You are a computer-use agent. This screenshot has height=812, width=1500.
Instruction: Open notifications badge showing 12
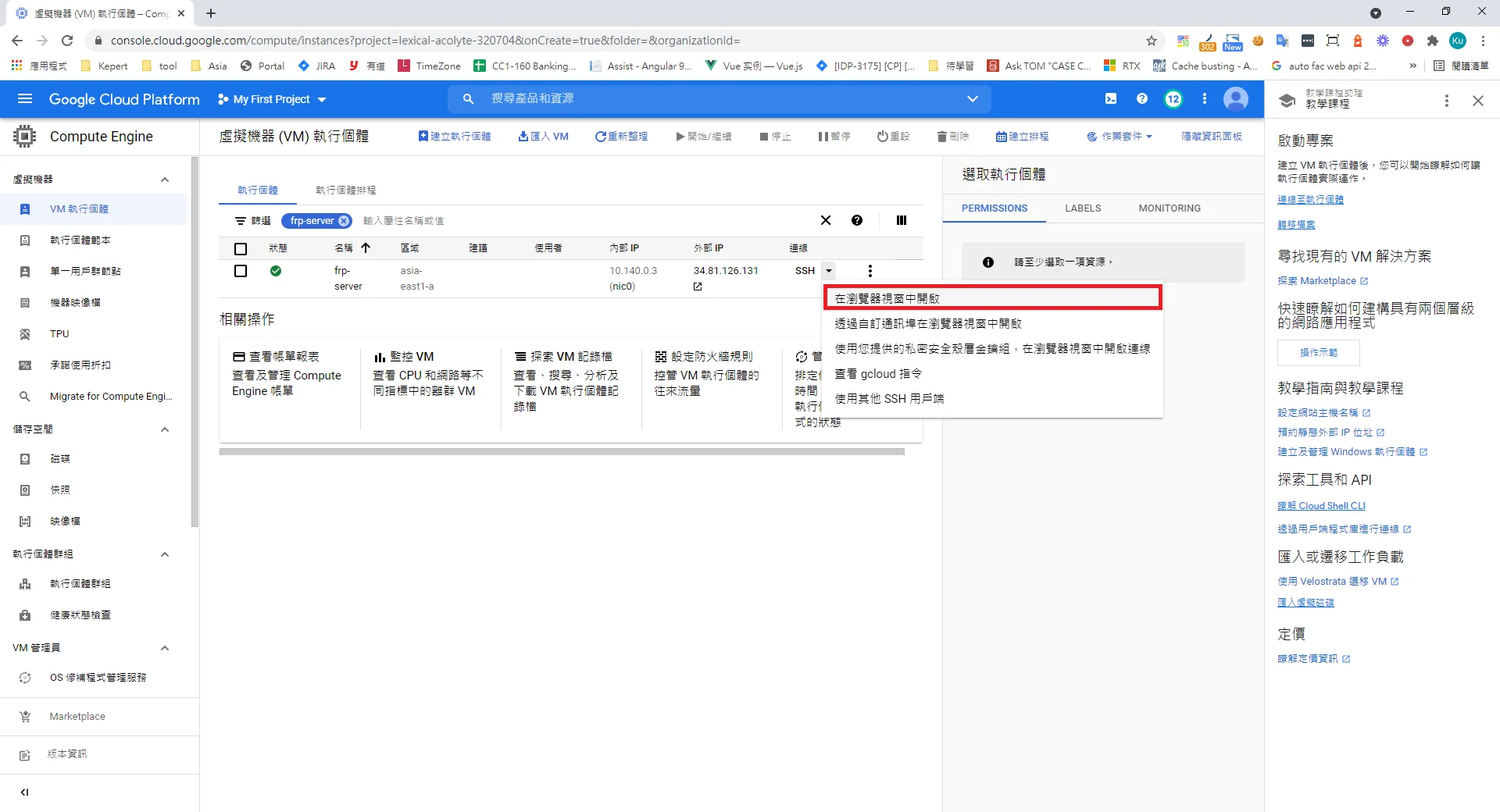[x=1173, y=99]
